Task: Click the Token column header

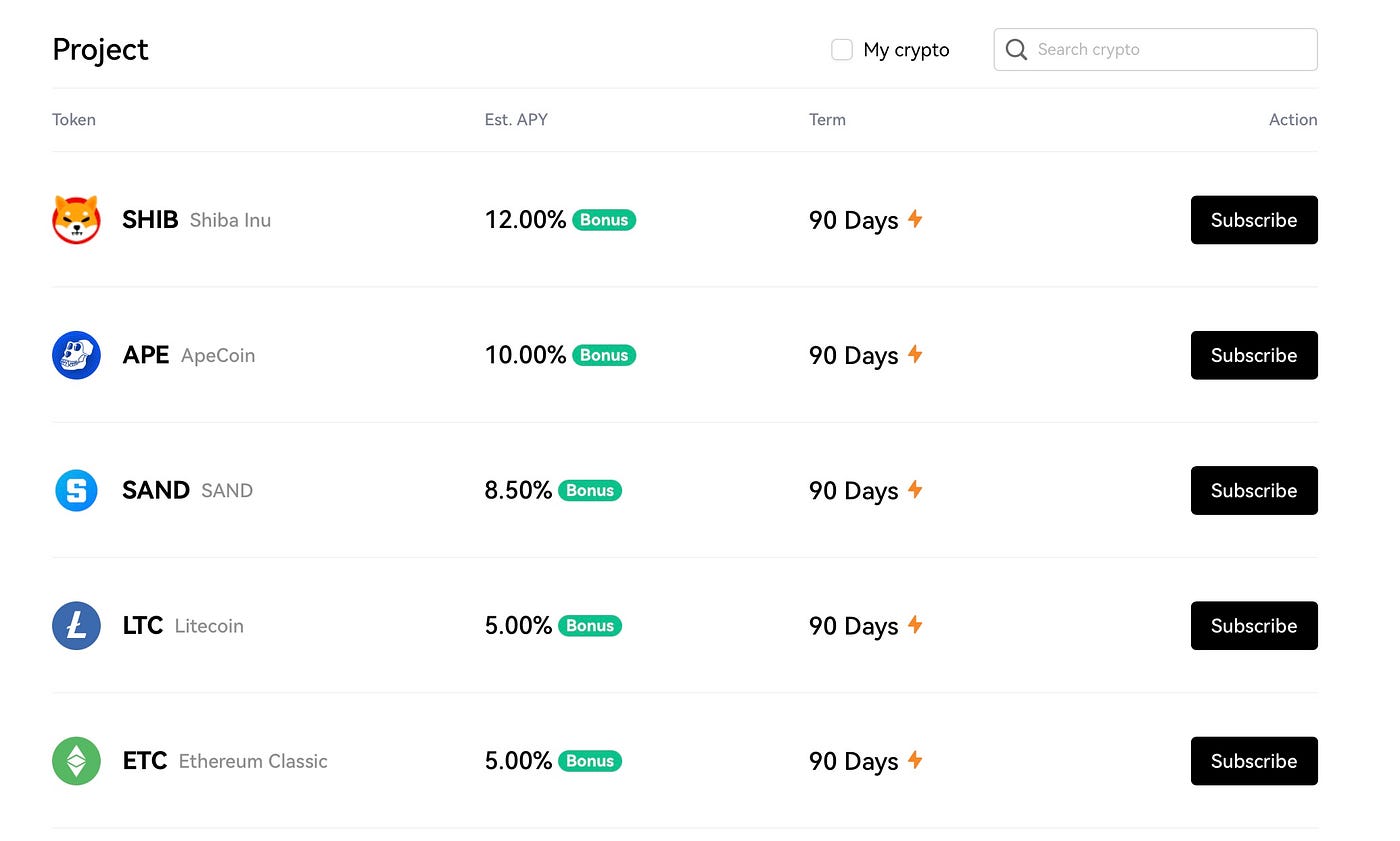Action: pos(74,119)
